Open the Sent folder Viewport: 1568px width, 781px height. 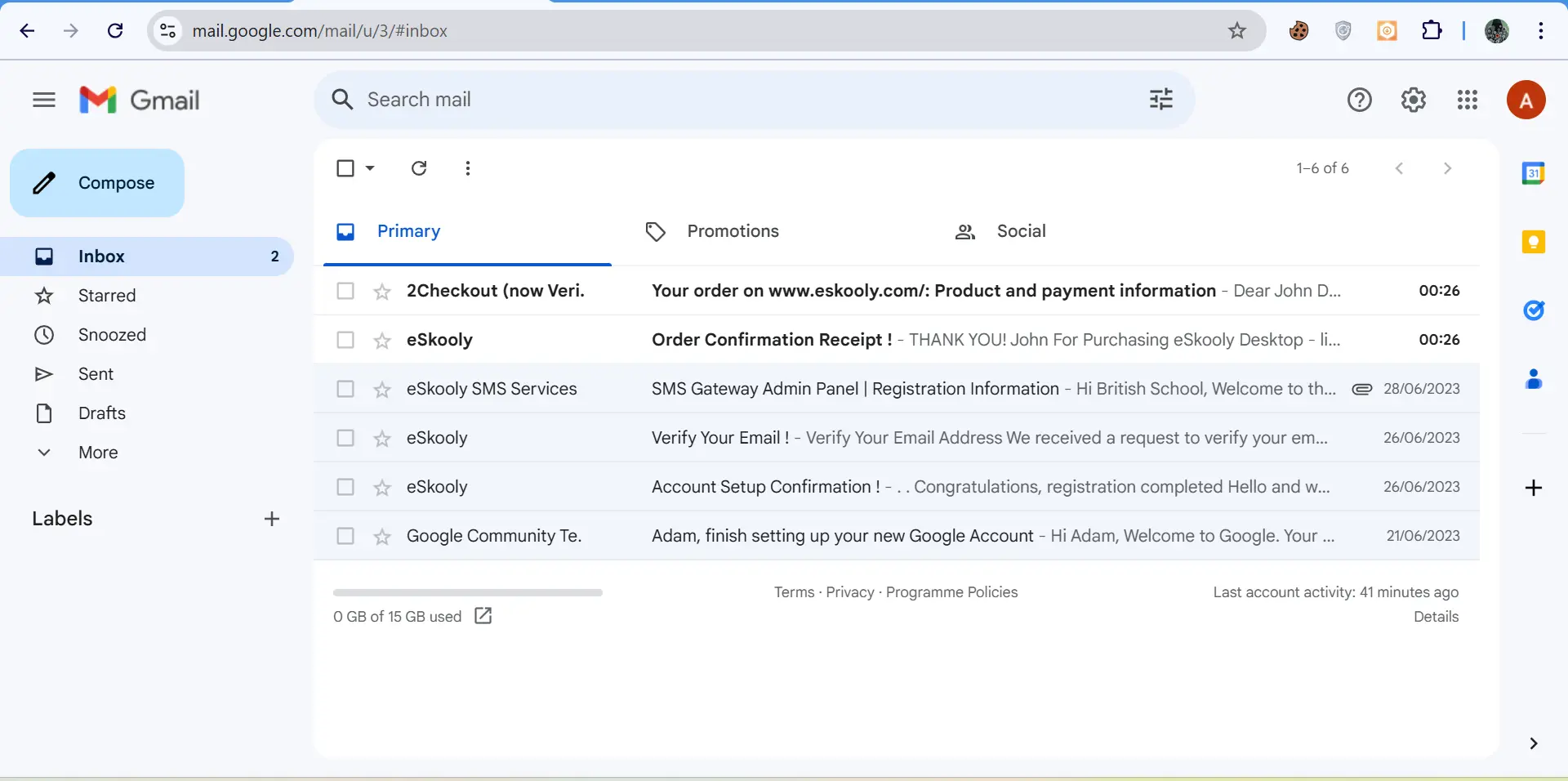click(x=147, y=374)
